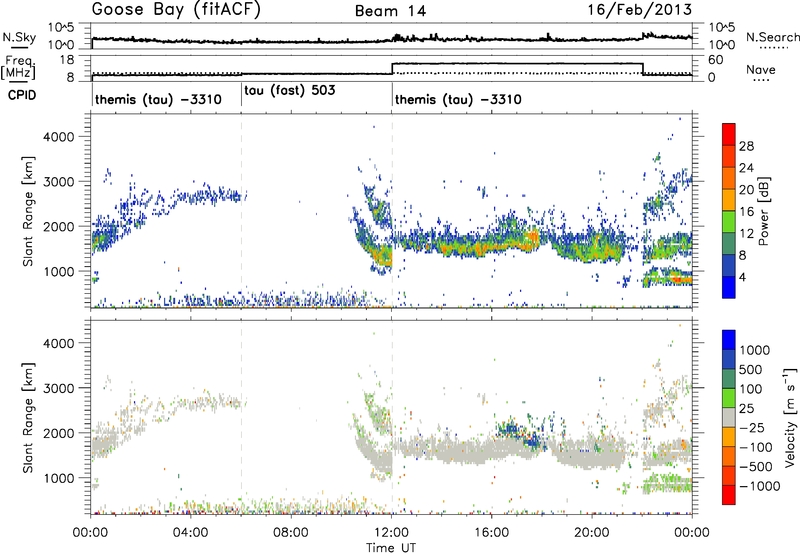Click the '3000' tick of the power panel
Screen dimensions: 800x554
(x=59, y=182)
